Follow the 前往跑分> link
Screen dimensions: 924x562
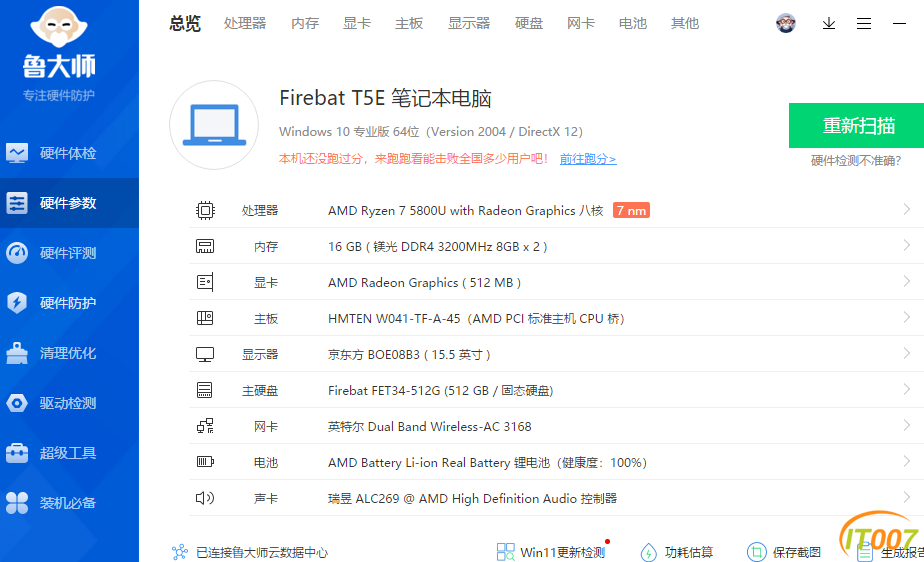pos(588,159)
